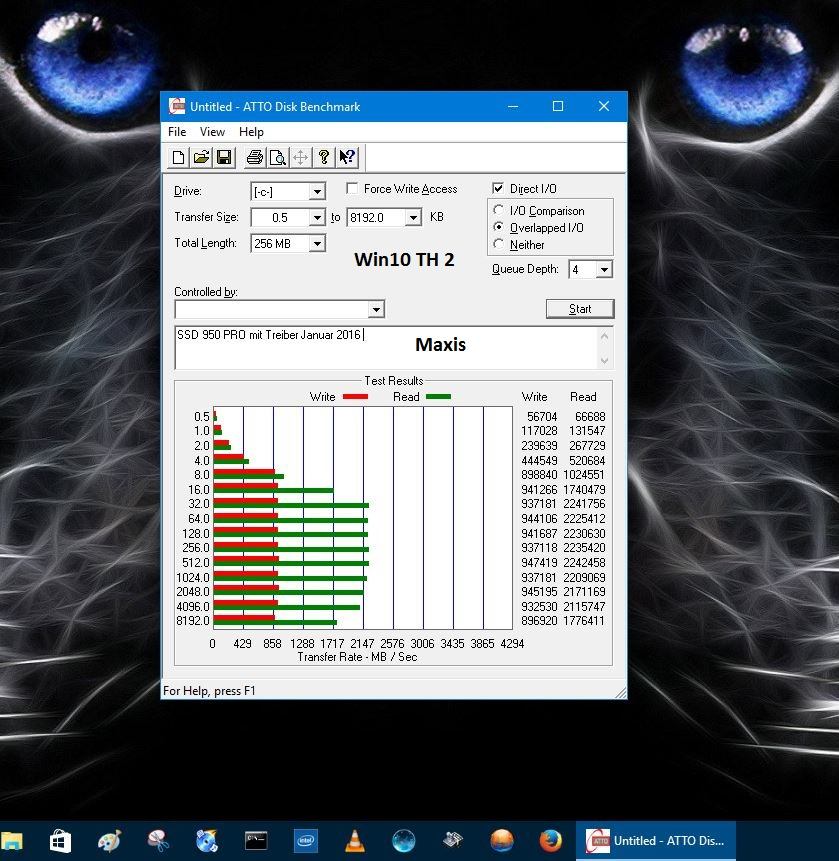
Task: Enable the Force Write Access checkbox
Action: [x=352, y=189]
